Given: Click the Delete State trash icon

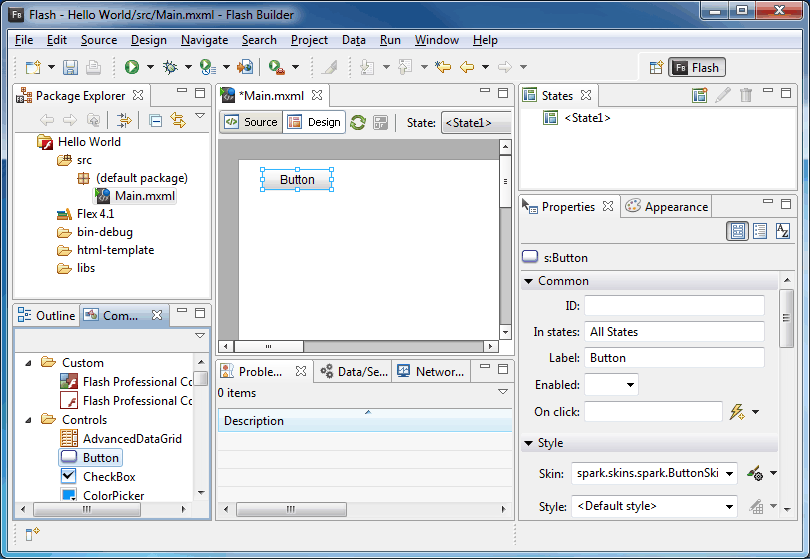Looking at the screenshot, I should [745, 95].
